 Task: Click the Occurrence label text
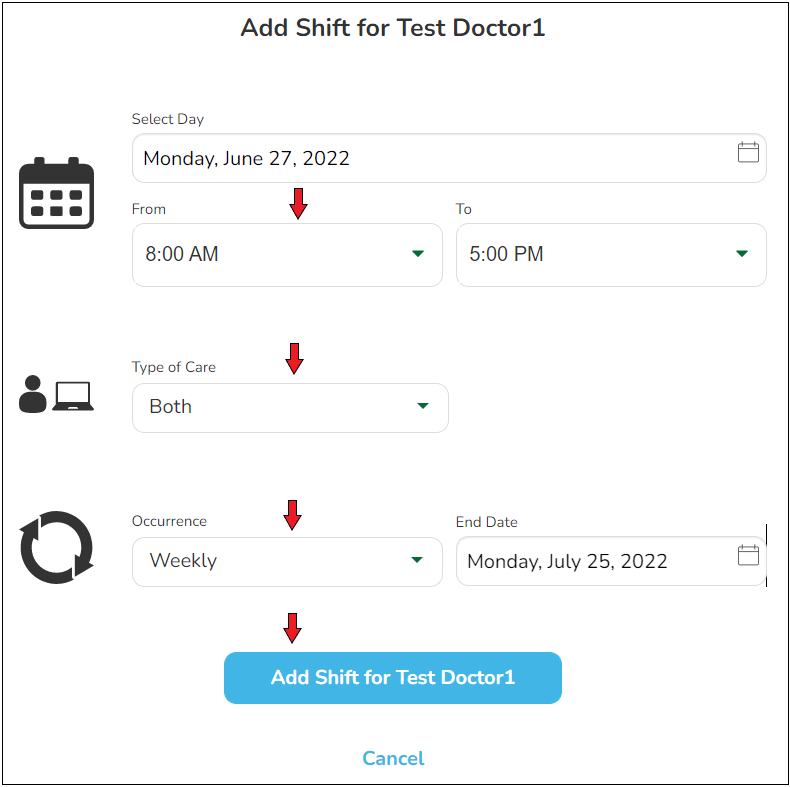click(170, 521)
